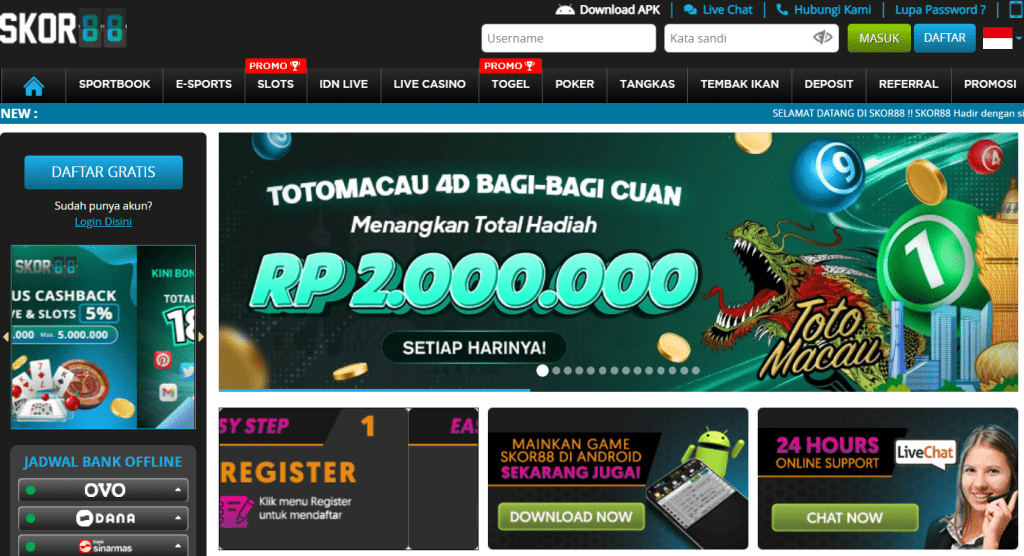Viewport: 1024px width, 556px height.
Task: Open the SLOTS menu item
Action: click(276, 84)
